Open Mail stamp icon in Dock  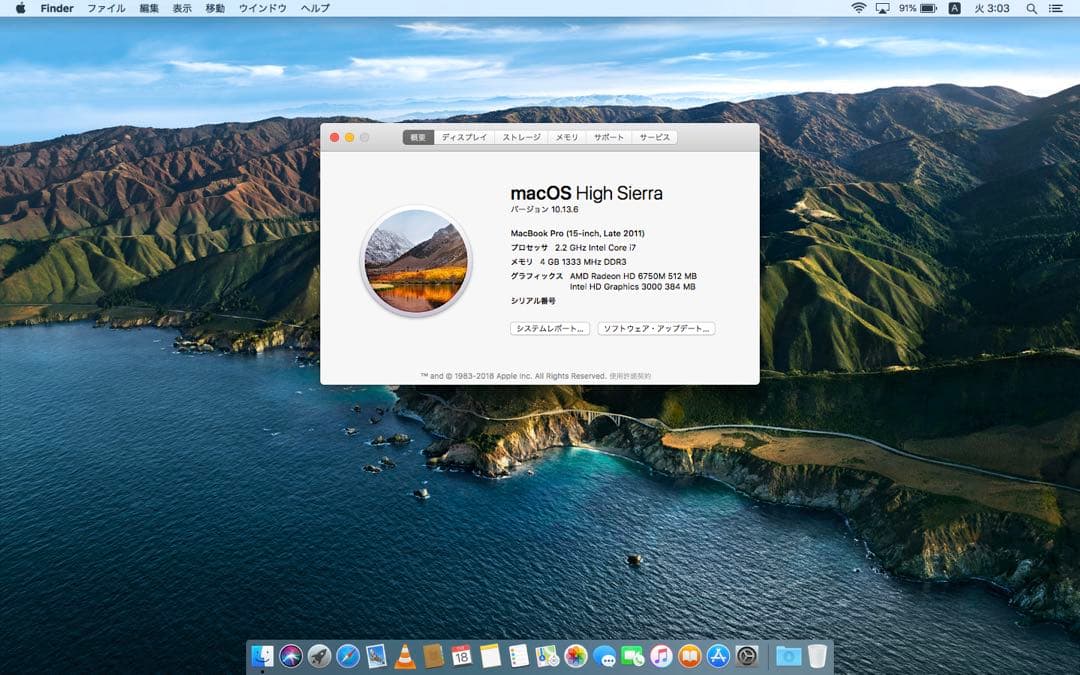click(376, 656)
